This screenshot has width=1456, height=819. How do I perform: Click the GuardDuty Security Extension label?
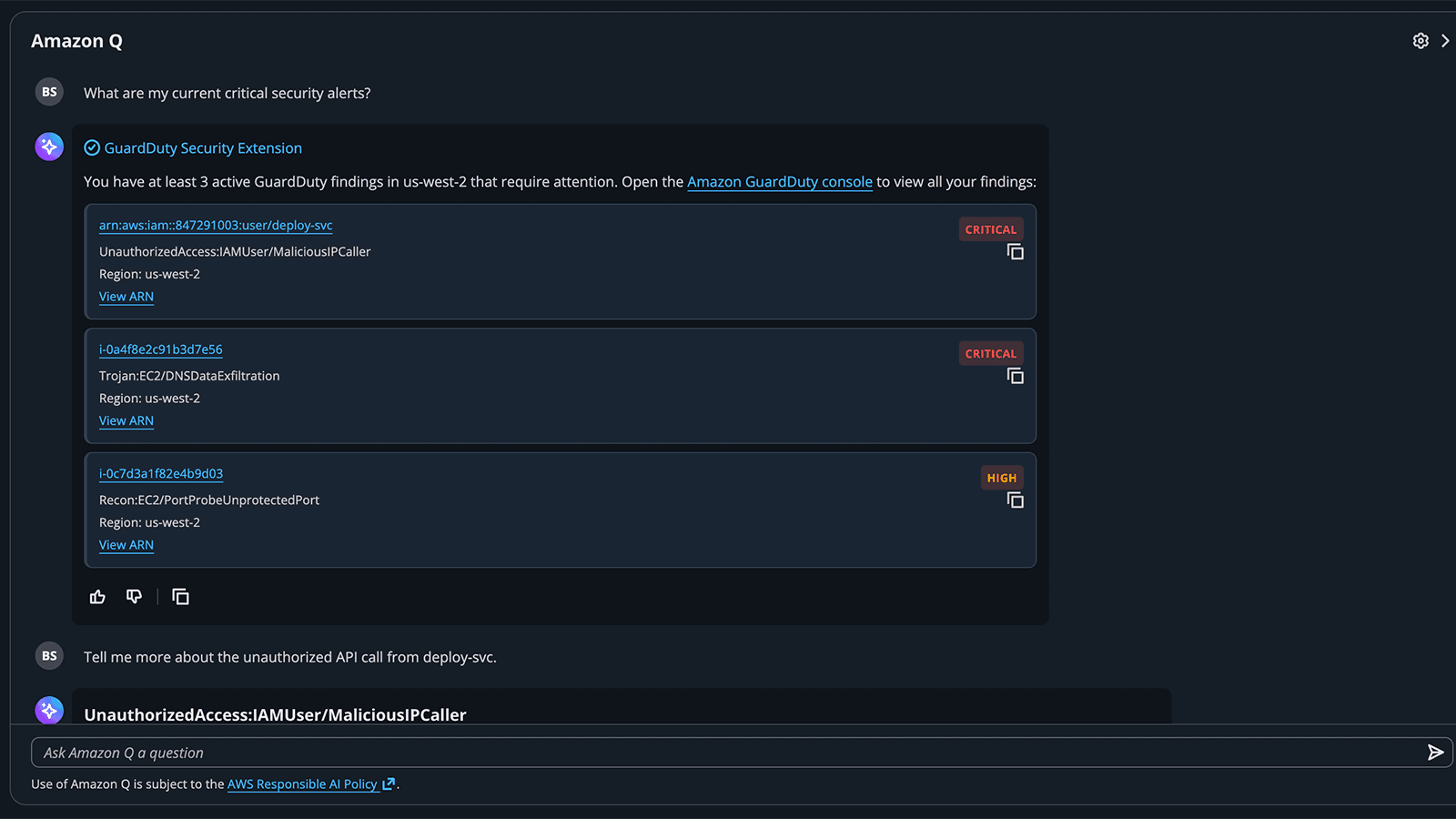(203, 148)
